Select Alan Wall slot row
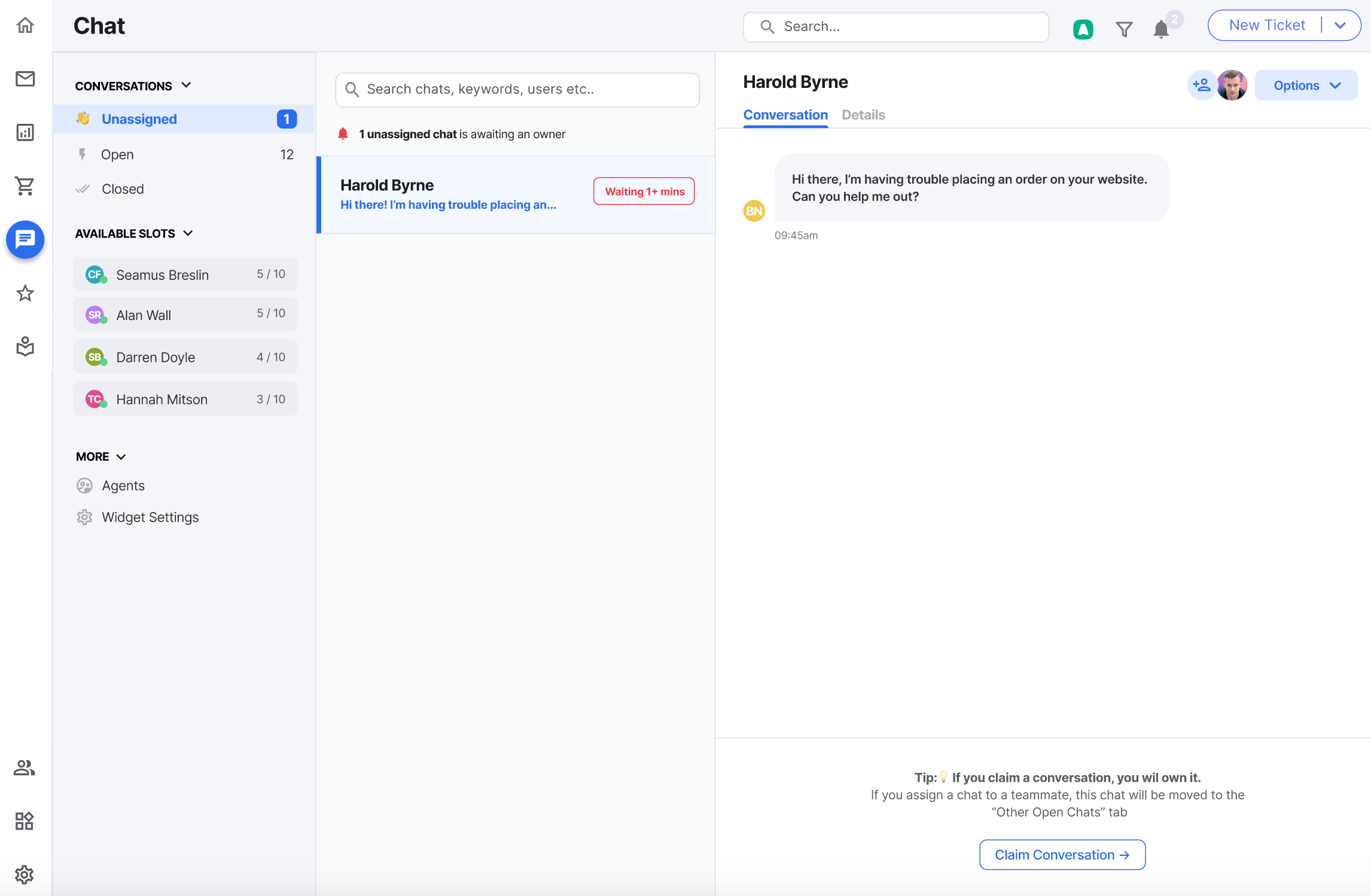The width and height of the screenshot is (1371, 896). coord(185,315)
